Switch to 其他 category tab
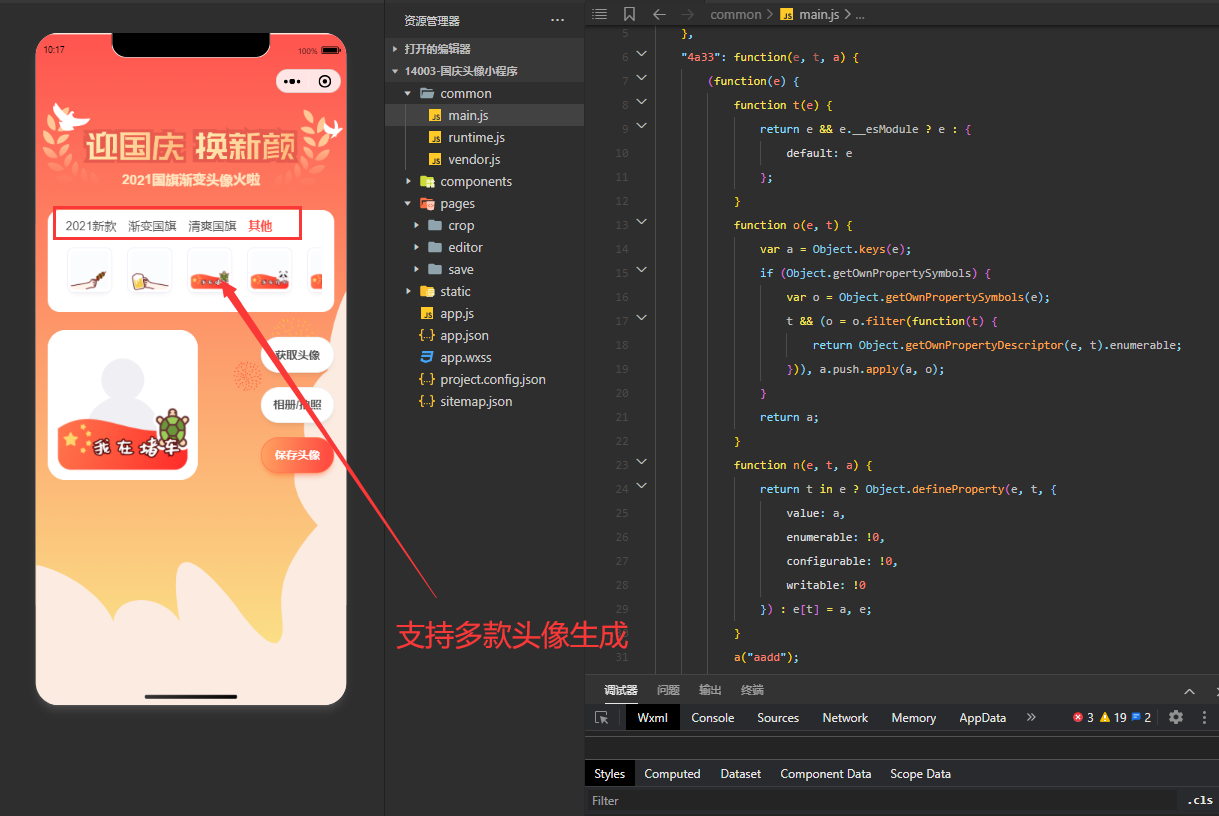Image resolution: width=1219 pixels, height=816 pixels. pos(260,226)
